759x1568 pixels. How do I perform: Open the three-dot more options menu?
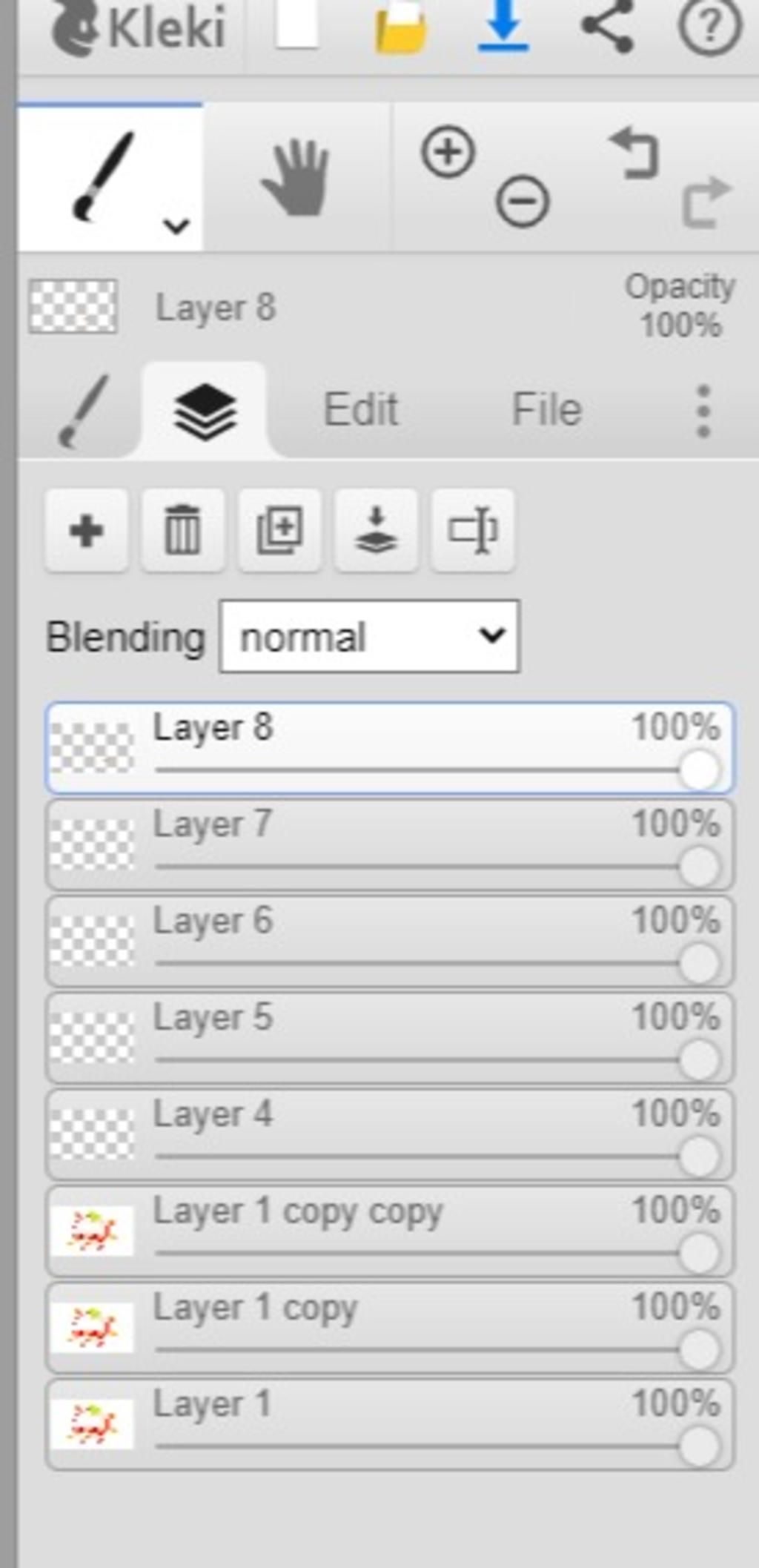coord(703,411)
